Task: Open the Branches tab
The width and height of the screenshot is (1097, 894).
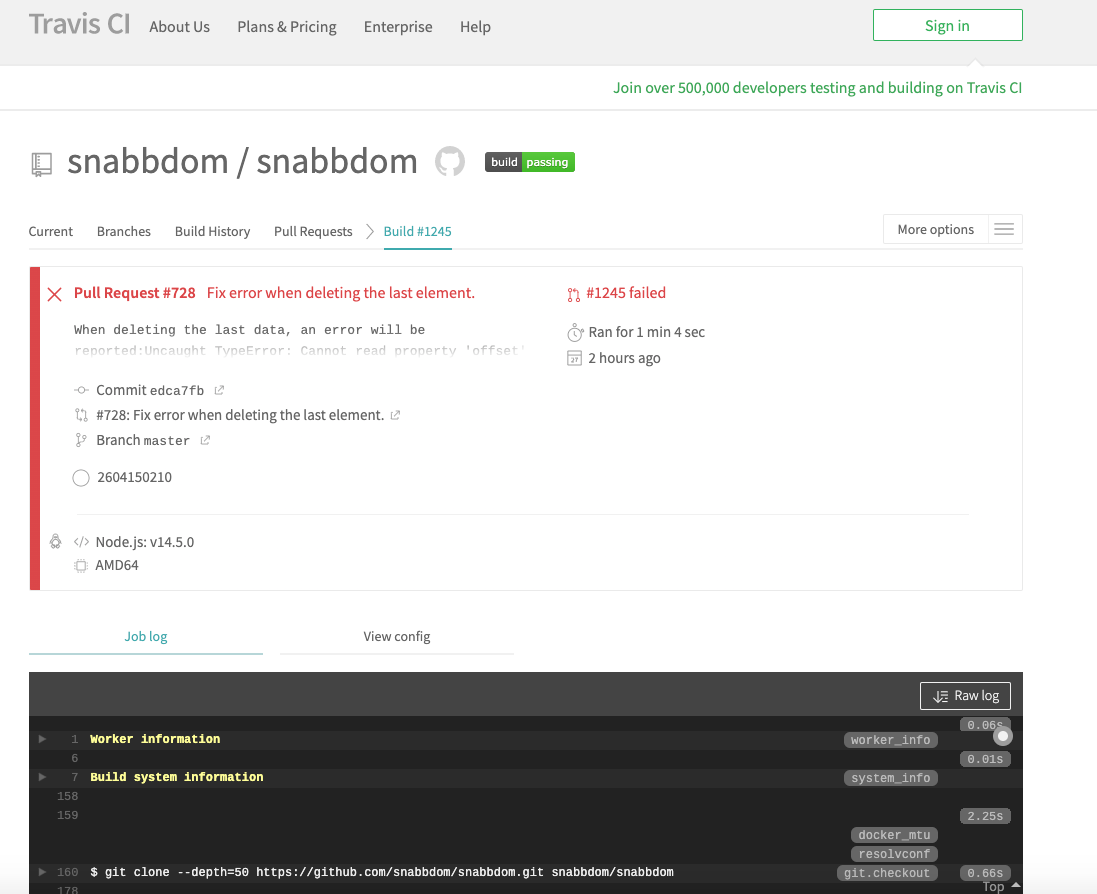Action: 123,231
